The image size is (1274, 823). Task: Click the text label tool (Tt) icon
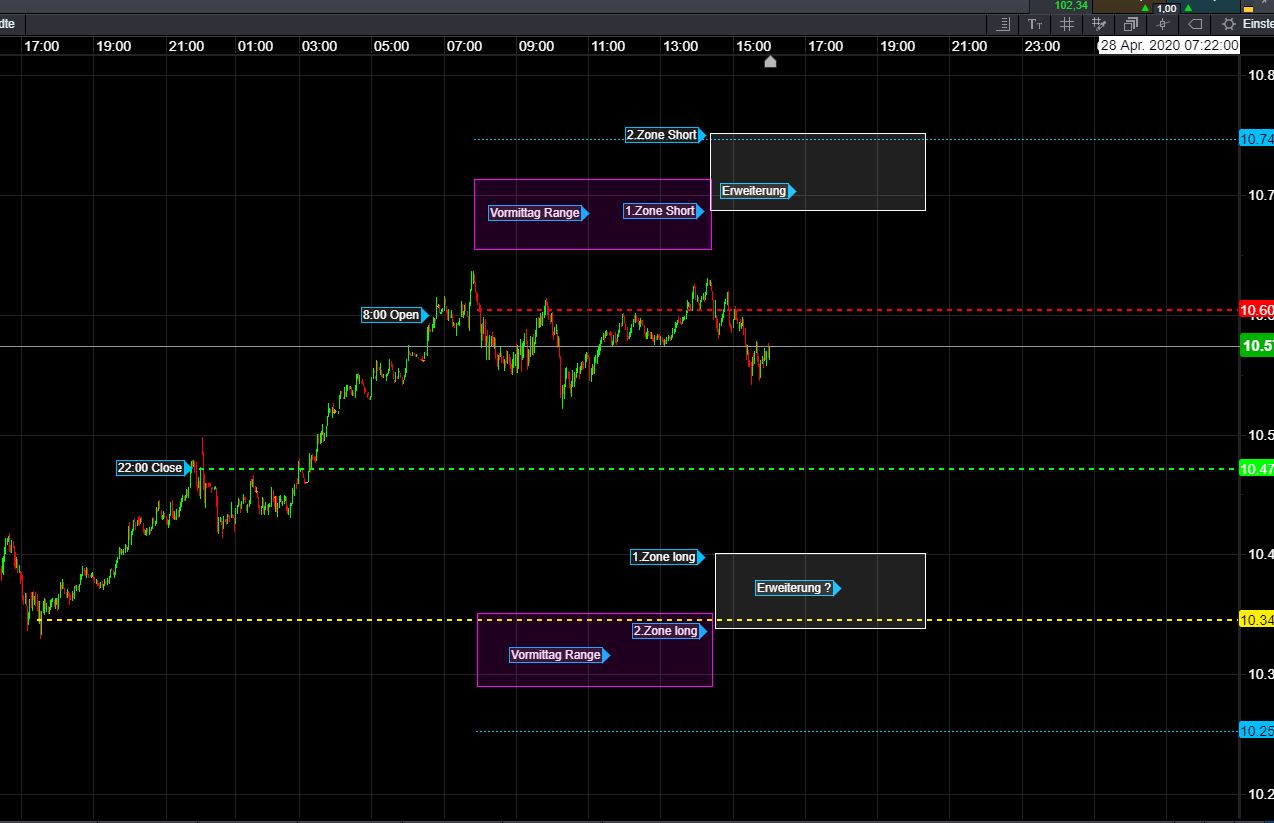[x=1035, y=24]
